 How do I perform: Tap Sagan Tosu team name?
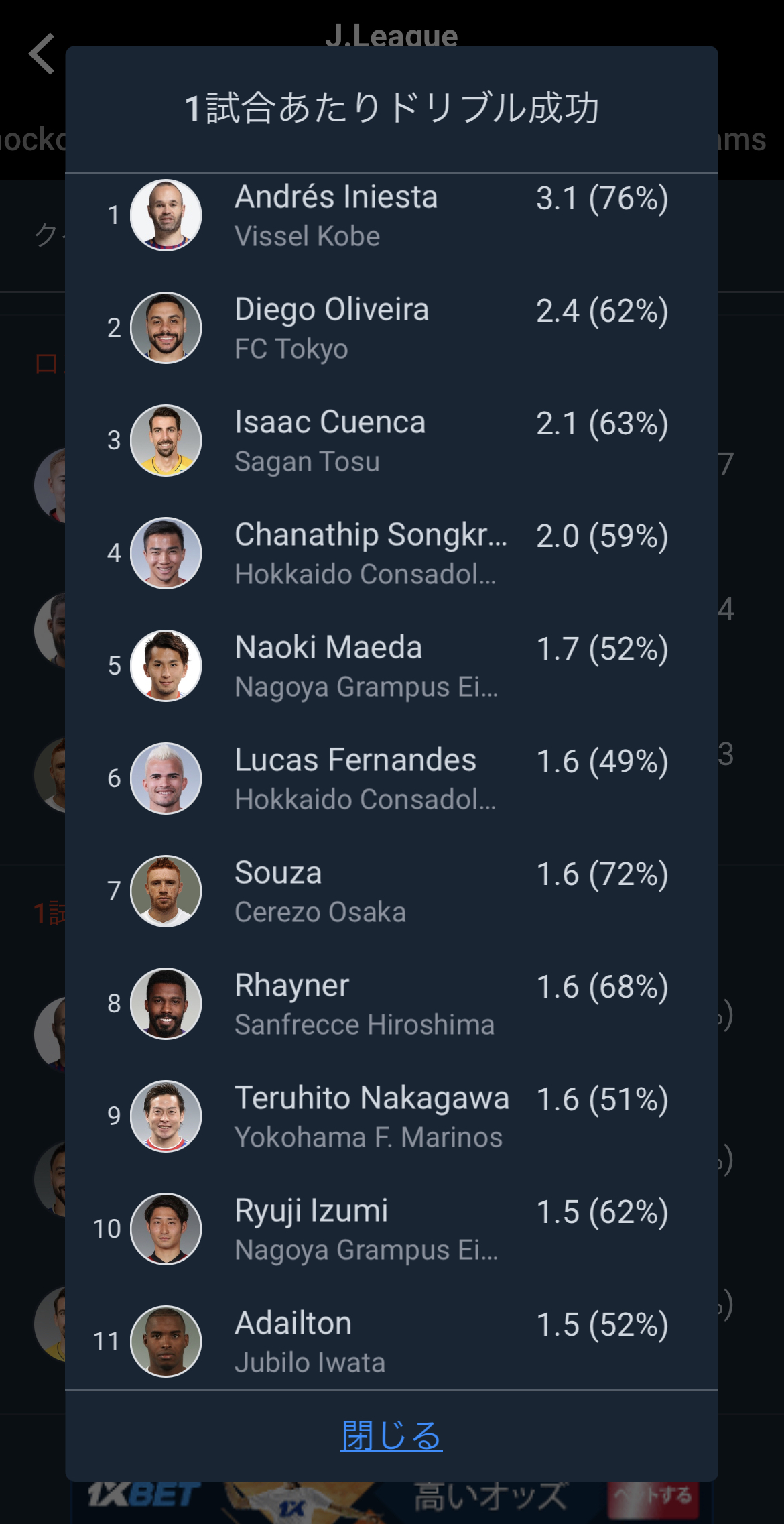[x=308, y=462]
